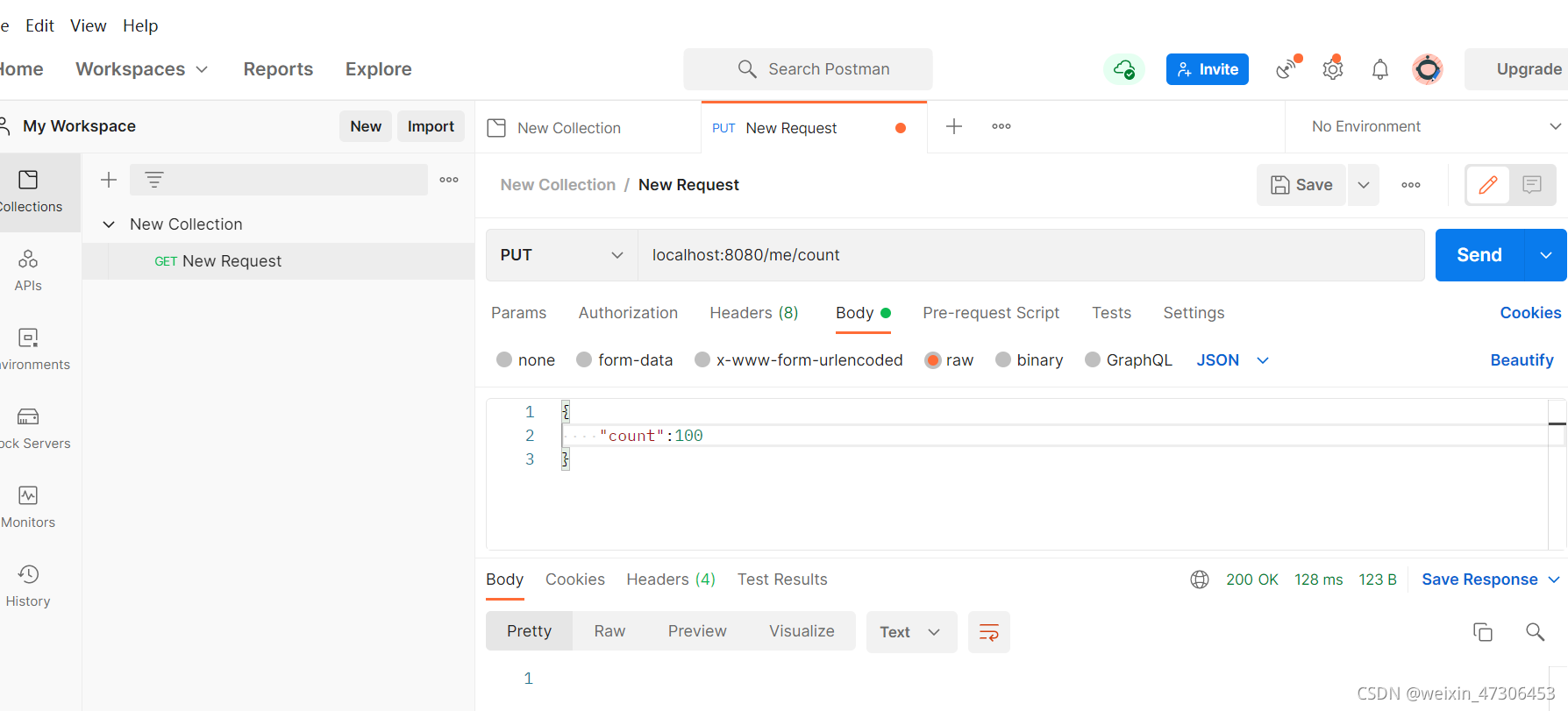This screenshot has width=1568, height=711.
Task: Copy response body to clipboard
Action: pyautogui.click(x=1483, y=632)
